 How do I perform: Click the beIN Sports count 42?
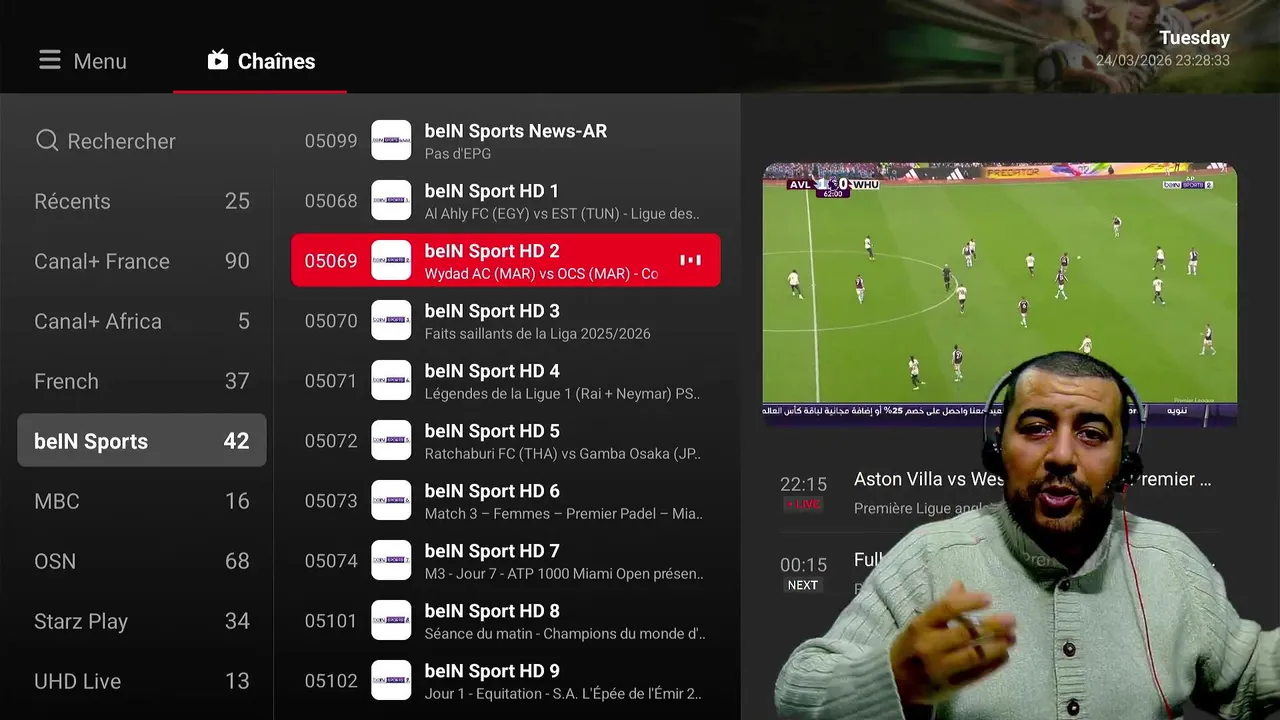(x=236, y=441)
